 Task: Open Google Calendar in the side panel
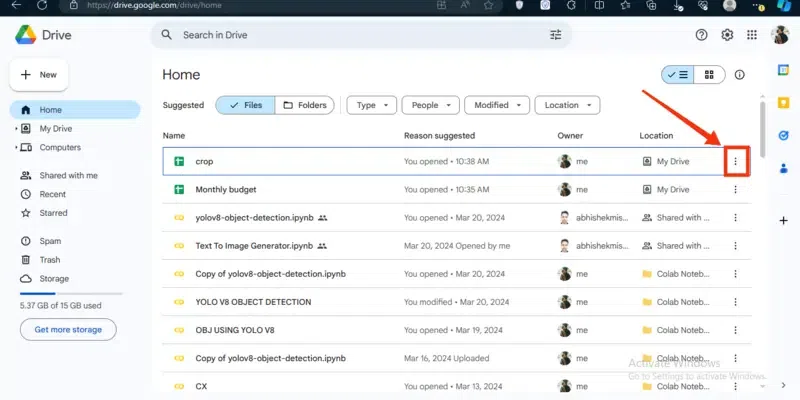click(x=783, y=70)
